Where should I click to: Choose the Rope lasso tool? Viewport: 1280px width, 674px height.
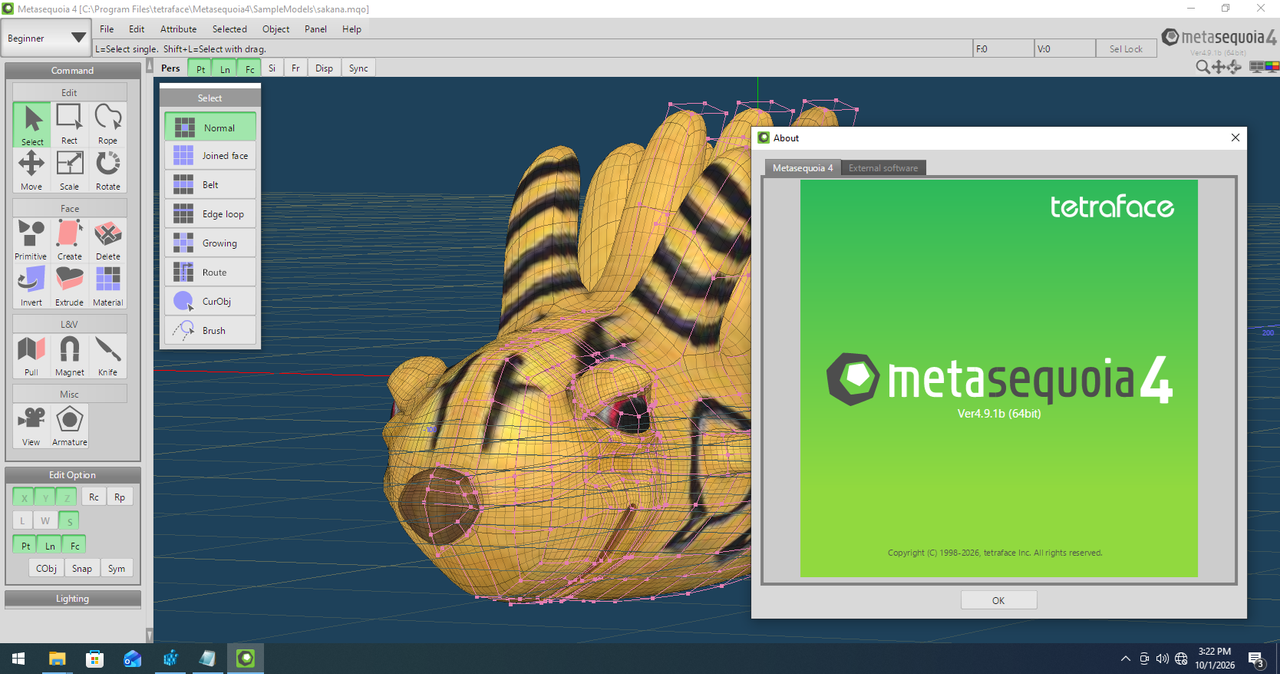pos(108,125)
